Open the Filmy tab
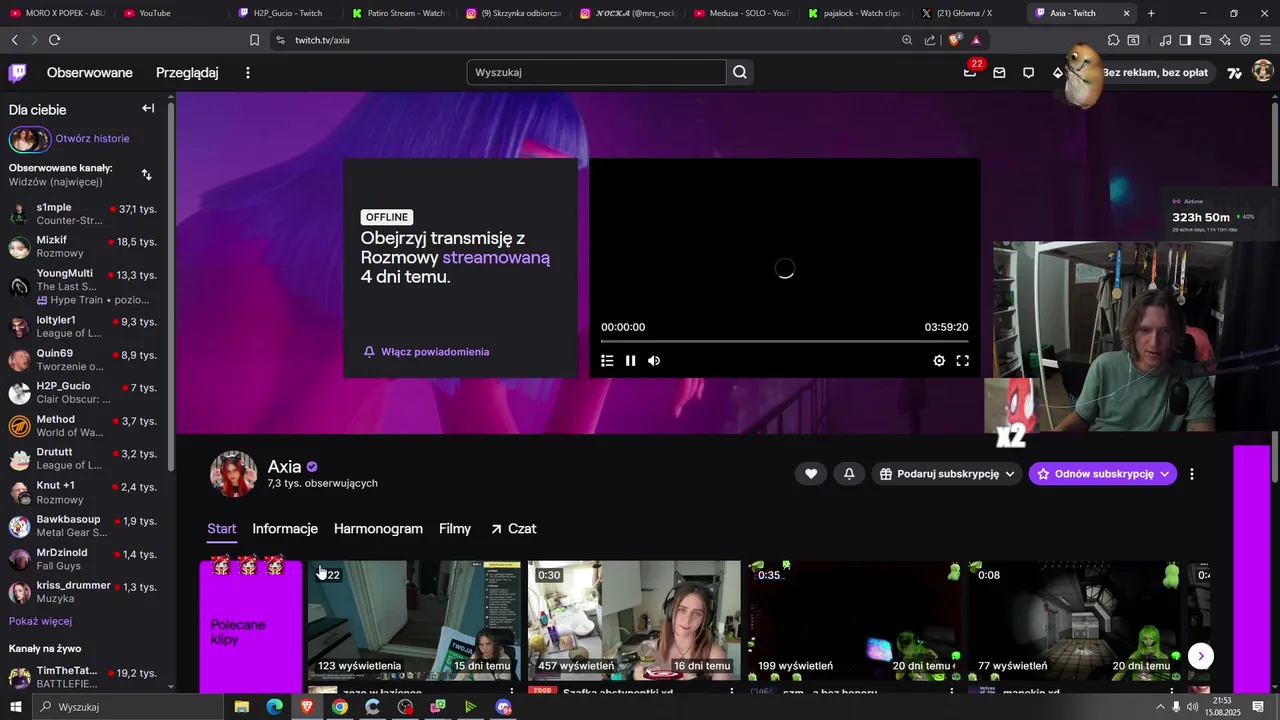1280x720 pixels. pyautogui.click(x=455, y=529)
